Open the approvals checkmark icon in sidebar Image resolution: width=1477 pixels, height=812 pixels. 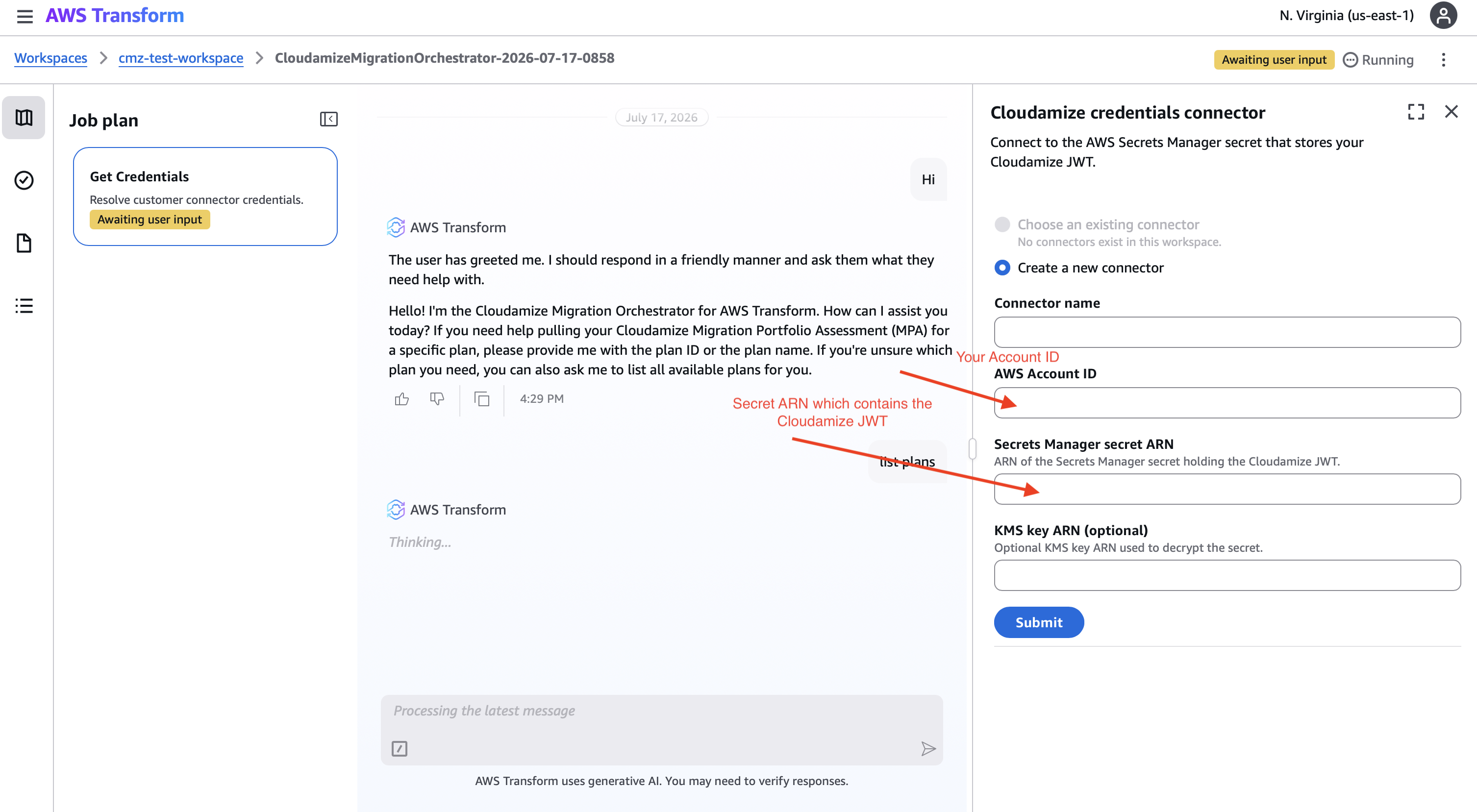click(24, 180)
